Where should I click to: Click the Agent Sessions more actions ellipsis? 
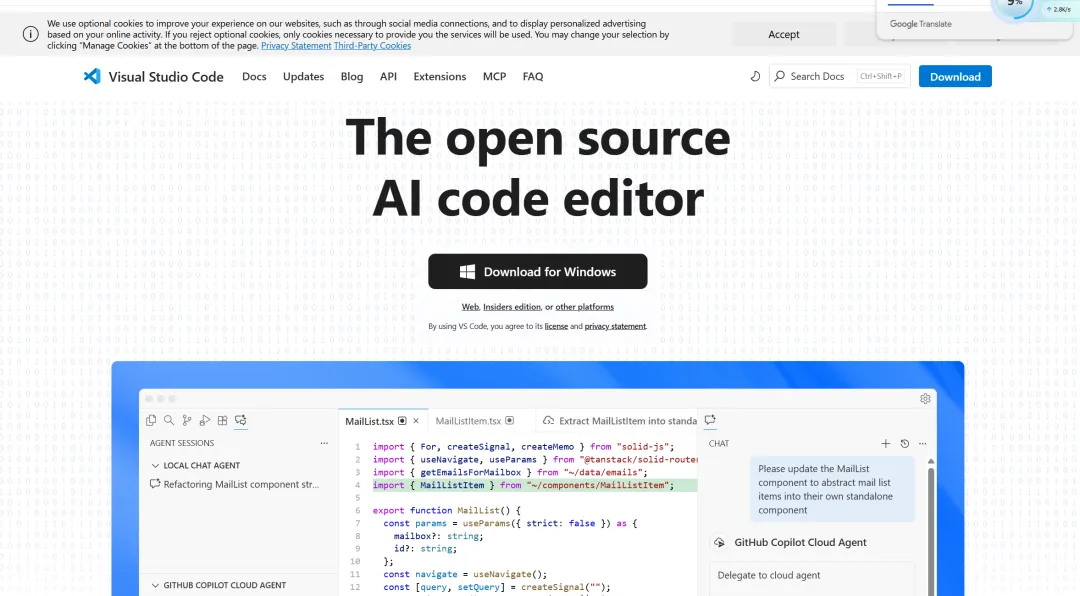[324, 443]
